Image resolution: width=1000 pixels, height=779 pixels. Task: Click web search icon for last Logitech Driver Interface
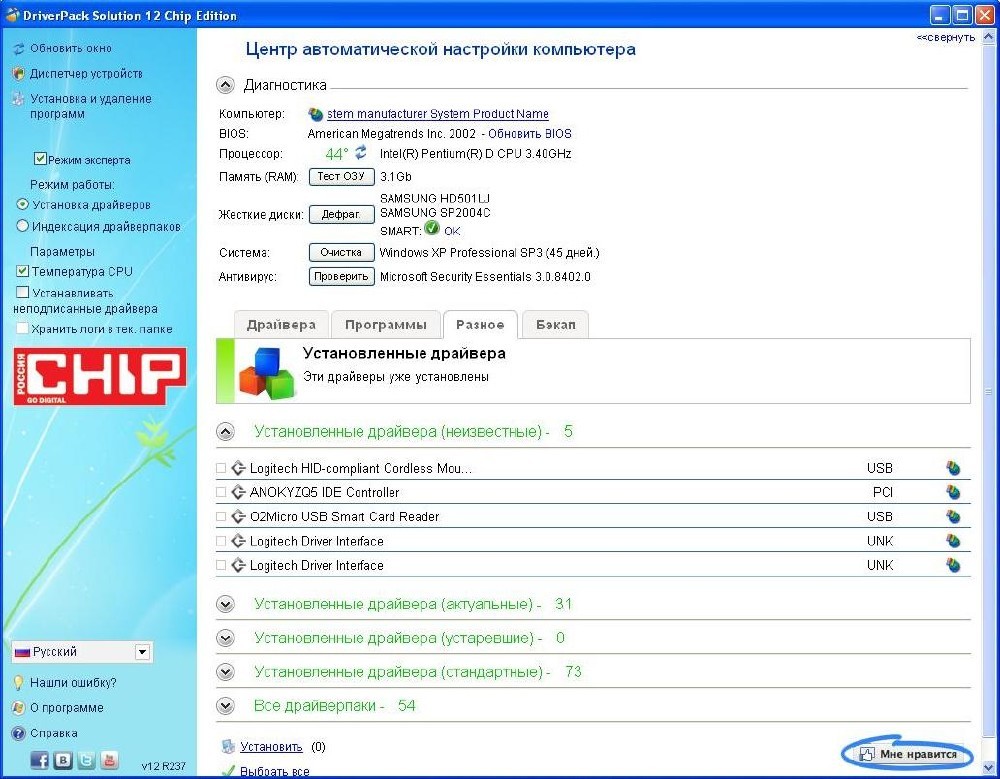[953, 565]
